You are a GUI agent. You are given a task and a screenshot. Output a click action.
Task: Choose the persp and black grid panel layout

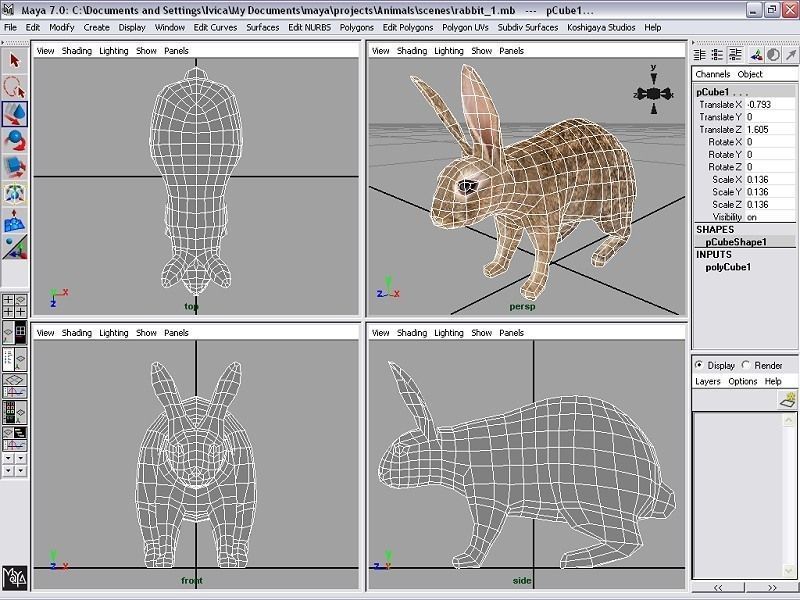tap(14, 333)
